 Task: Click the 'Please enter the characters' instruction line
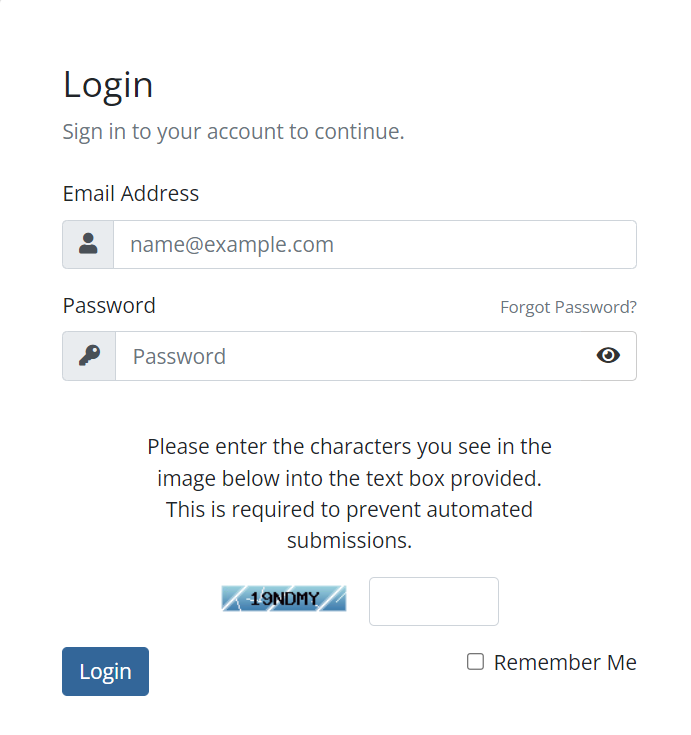tap(349, 446)
